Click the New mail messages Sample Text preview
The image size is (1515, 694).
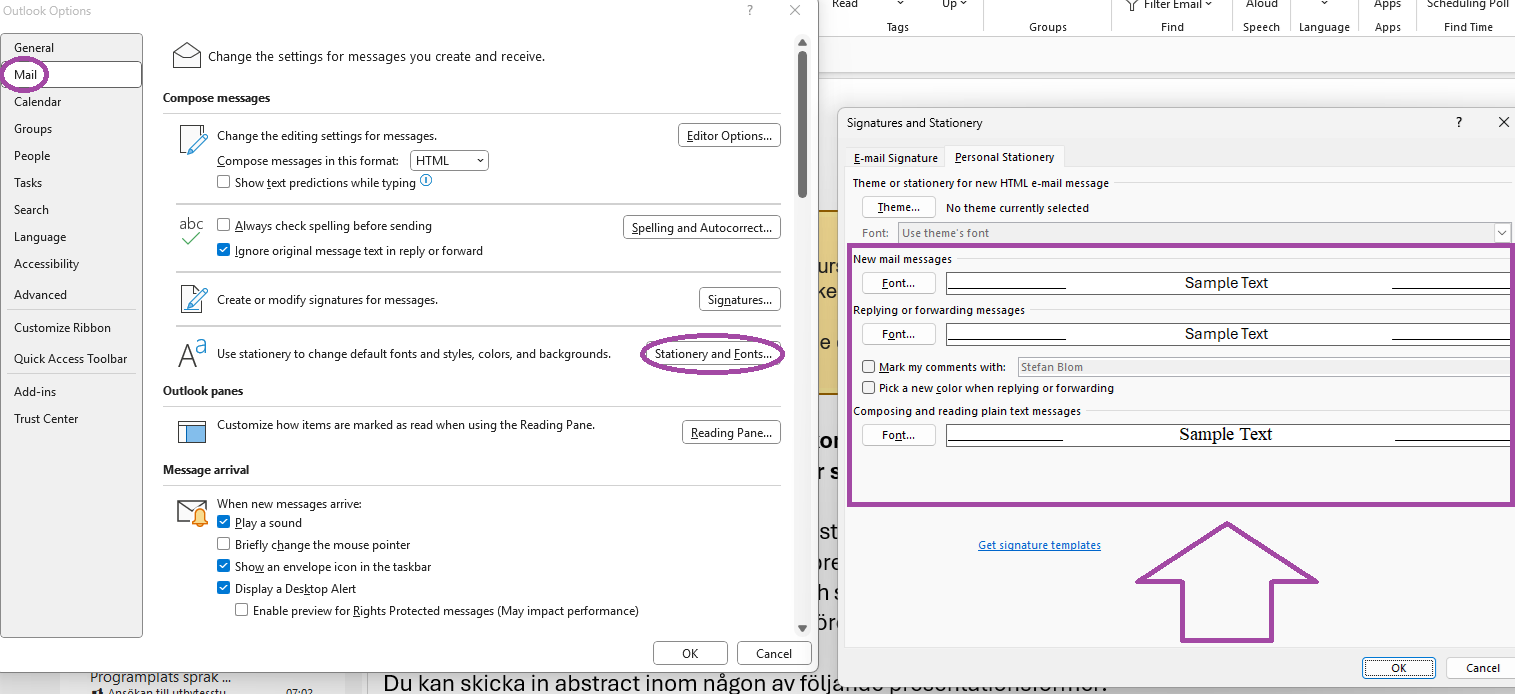[x=1228, y=283]
